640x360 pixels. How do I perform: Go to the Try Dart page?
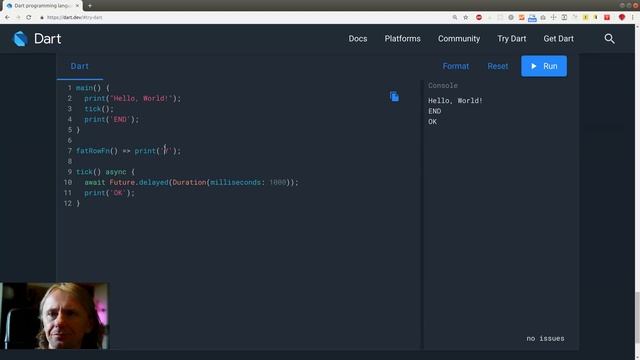click(x=511, y=39)
